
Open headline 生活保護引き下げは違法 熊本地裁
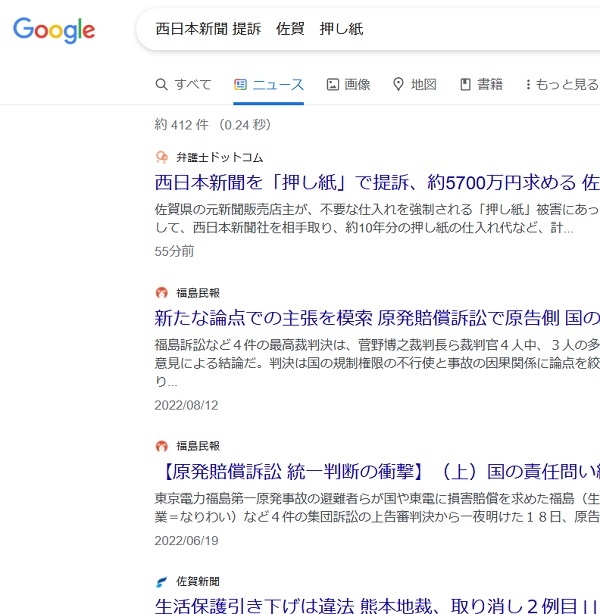[x=377, y=606]
